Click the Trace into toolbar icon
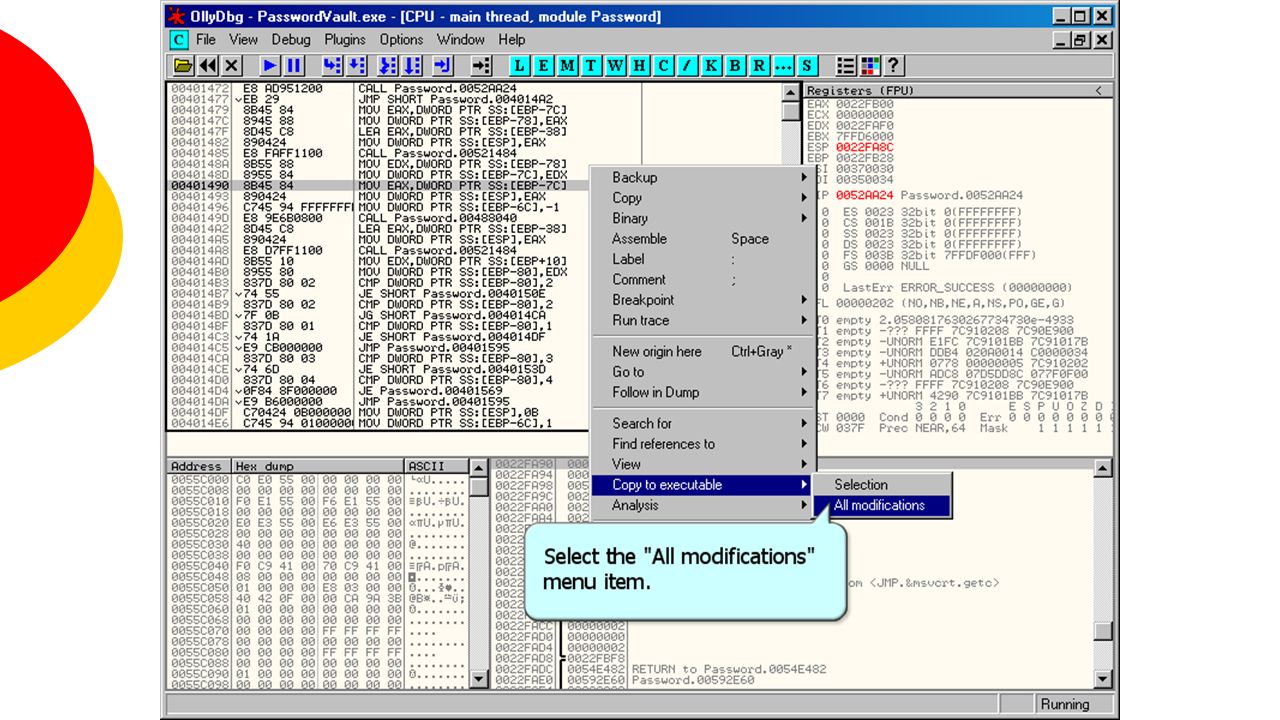 389,66
